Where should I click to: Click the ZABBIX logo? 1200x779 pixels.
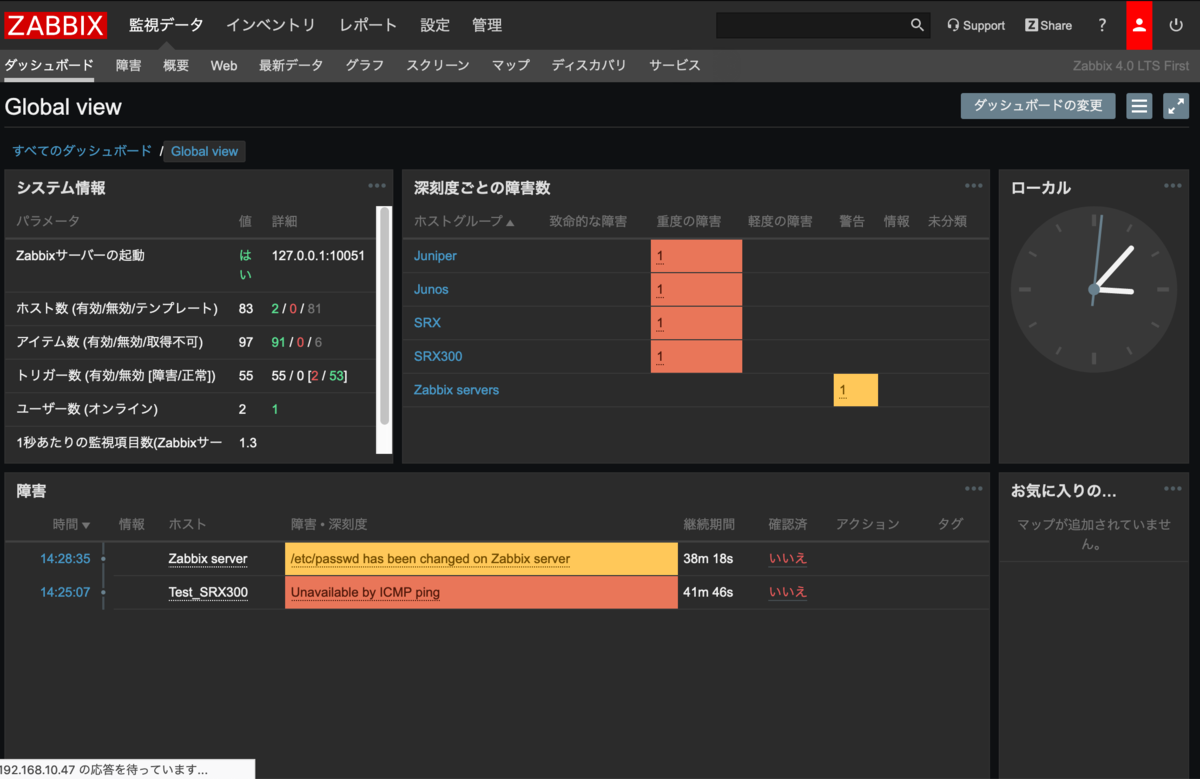pyautogui.click(x=57, y=25)
